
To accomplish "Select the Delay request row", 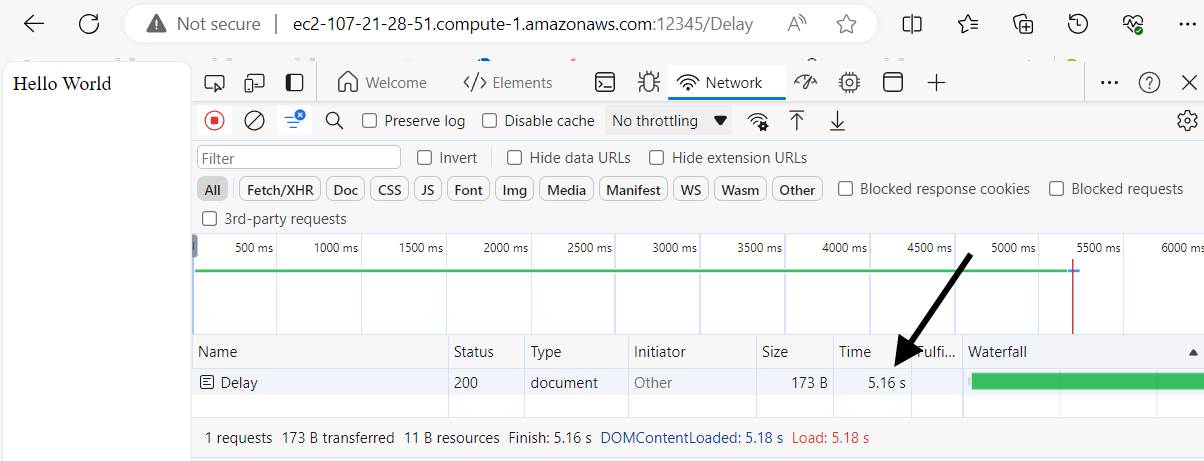I will pyautogui.click(x=240, y=382).
